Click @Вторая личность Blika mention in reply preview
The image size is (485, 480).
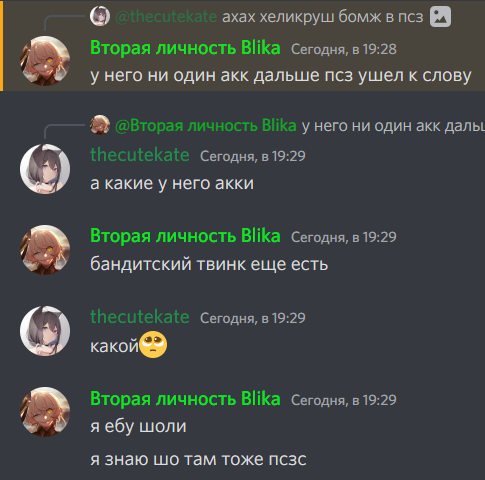206,126
